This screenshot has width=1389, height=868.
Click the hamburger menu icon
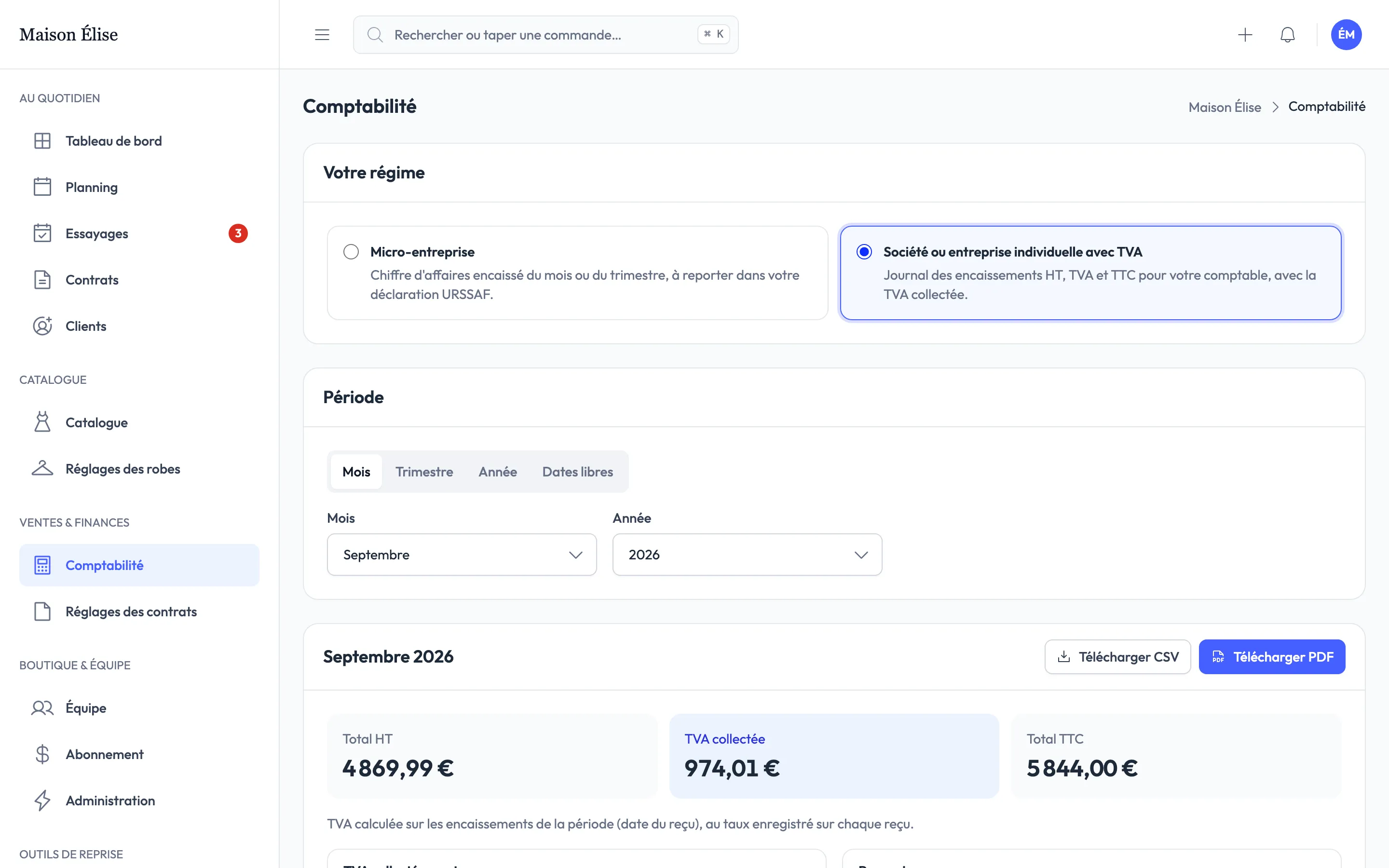click(322, 34)
